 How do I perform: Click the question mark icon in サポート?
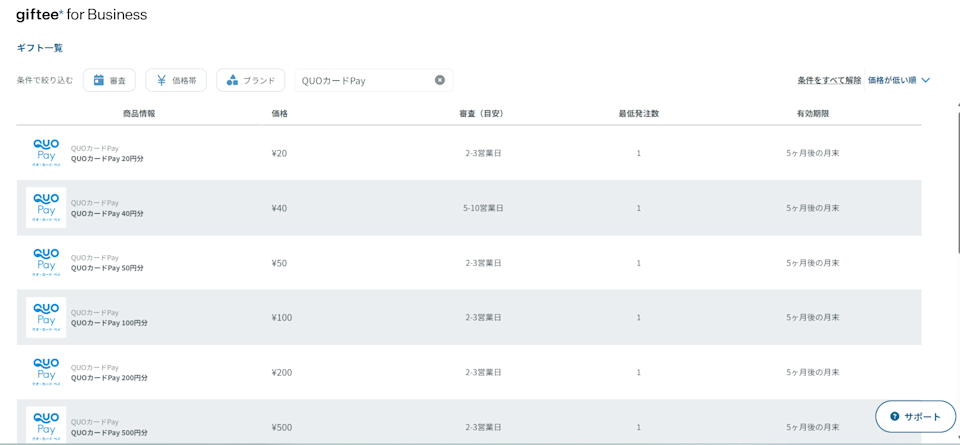coord(894,416)
